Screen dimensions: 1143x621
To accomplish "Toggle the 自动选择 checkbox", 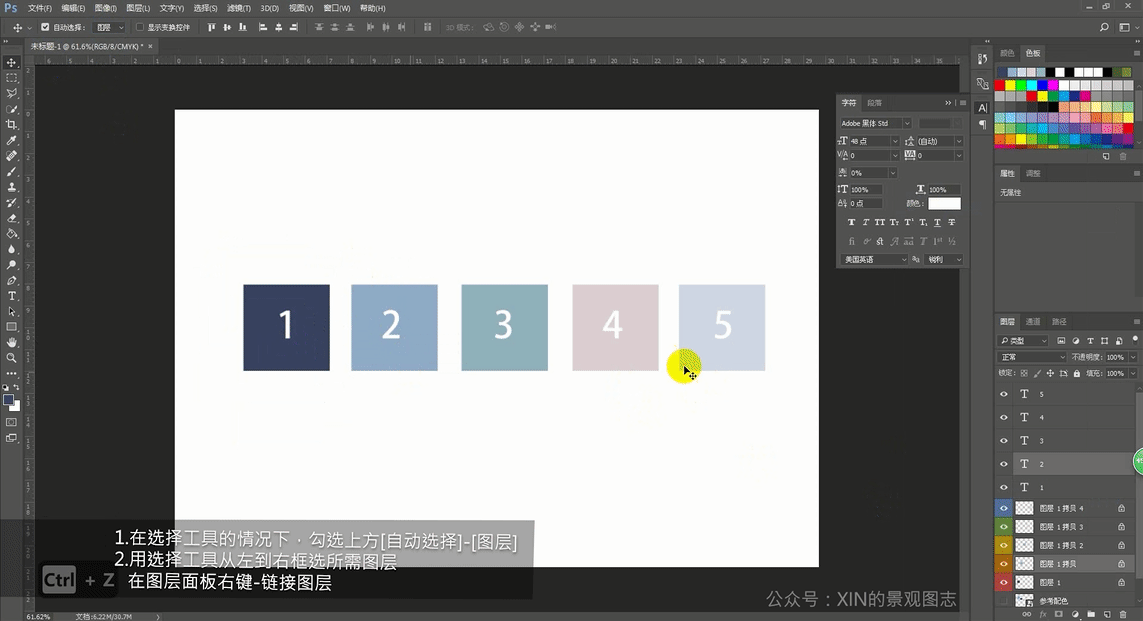I will click(x=45, y=27).
